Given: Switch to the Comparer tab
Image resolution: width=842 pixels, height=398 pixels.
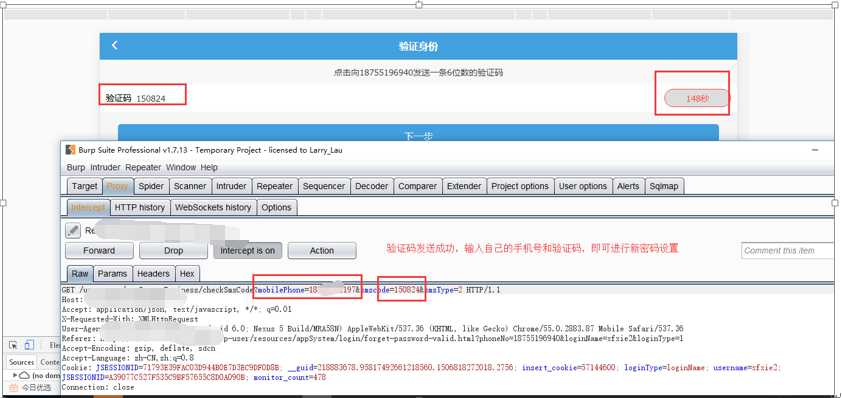Looking at the screenshot, I should click(x=417, y=186).
